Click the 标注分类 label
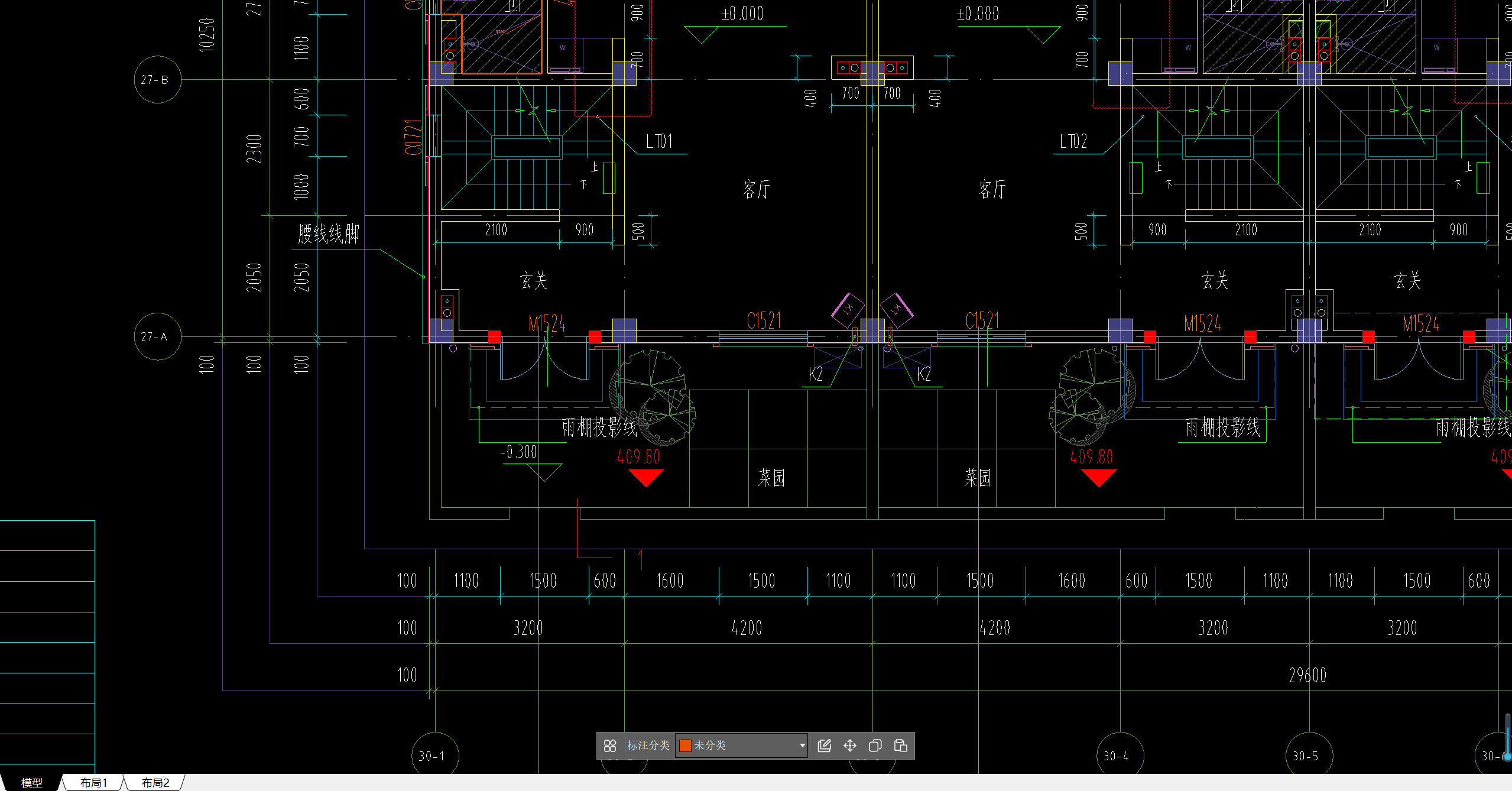Screen dimensions: 1512x791 (648, 745)
